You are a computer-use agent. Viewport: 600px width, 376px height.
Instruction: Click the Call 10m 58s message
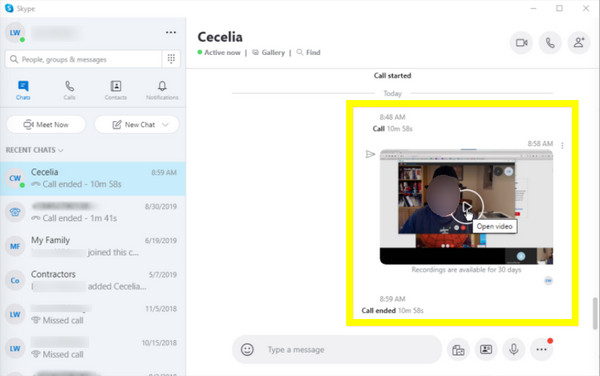tap(393, 129)
